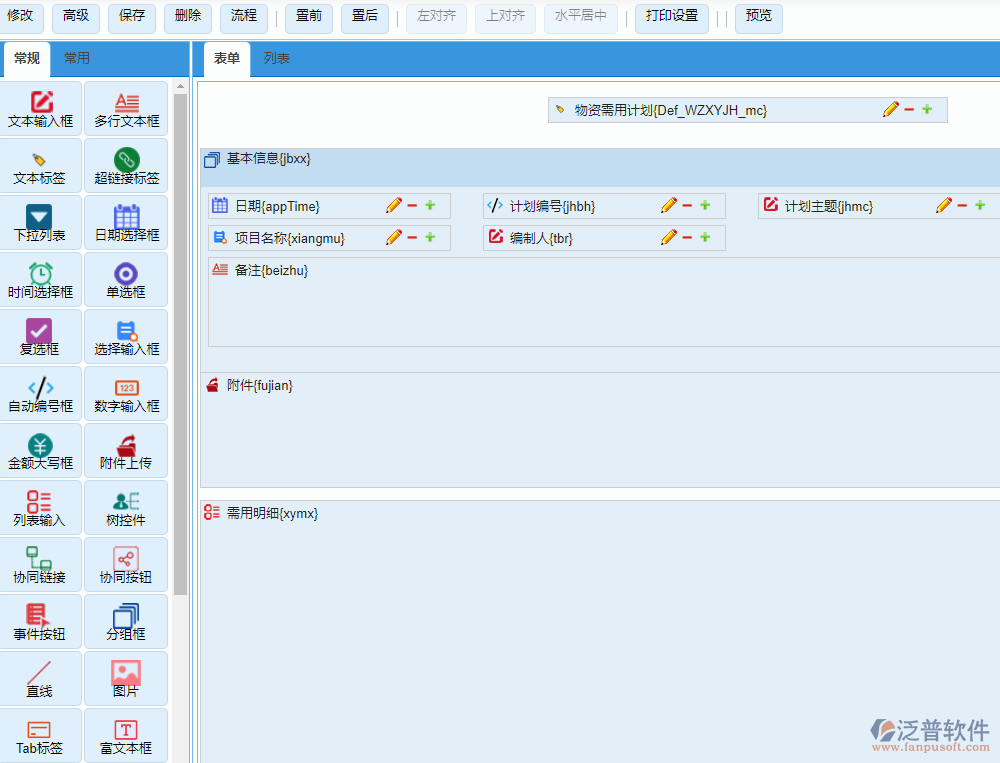Switch to the 常用 tab
Image resolution: width=1000 pixels, height=763 pixels.
pyautogui.click(x=77, y=59)
